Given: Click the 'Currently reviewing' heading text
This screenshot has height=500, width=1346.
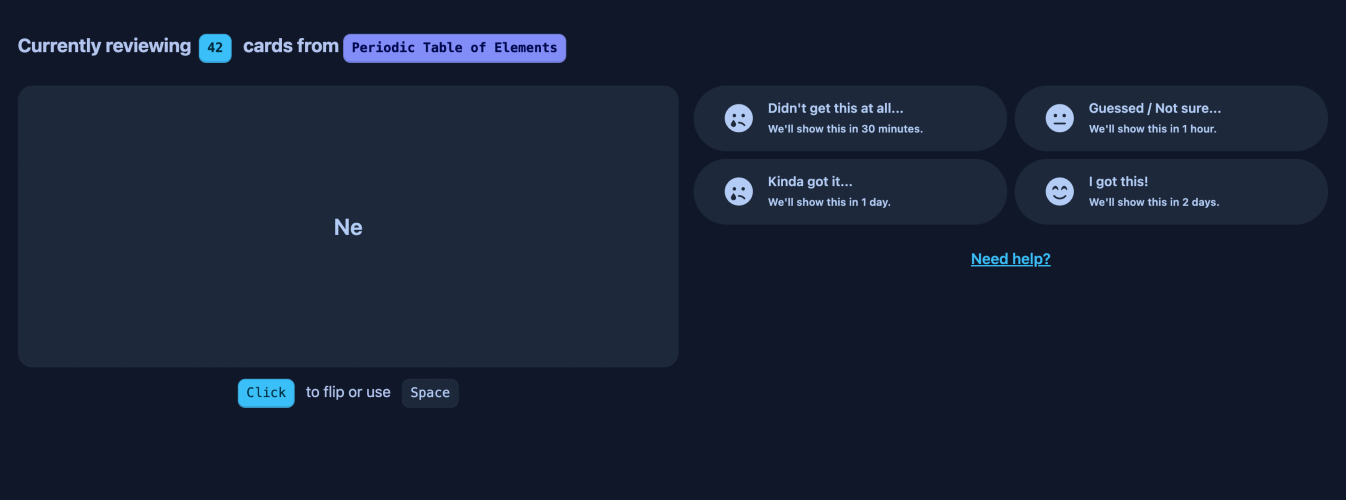Looking at the screenshot, I should (x=104, y=46).
